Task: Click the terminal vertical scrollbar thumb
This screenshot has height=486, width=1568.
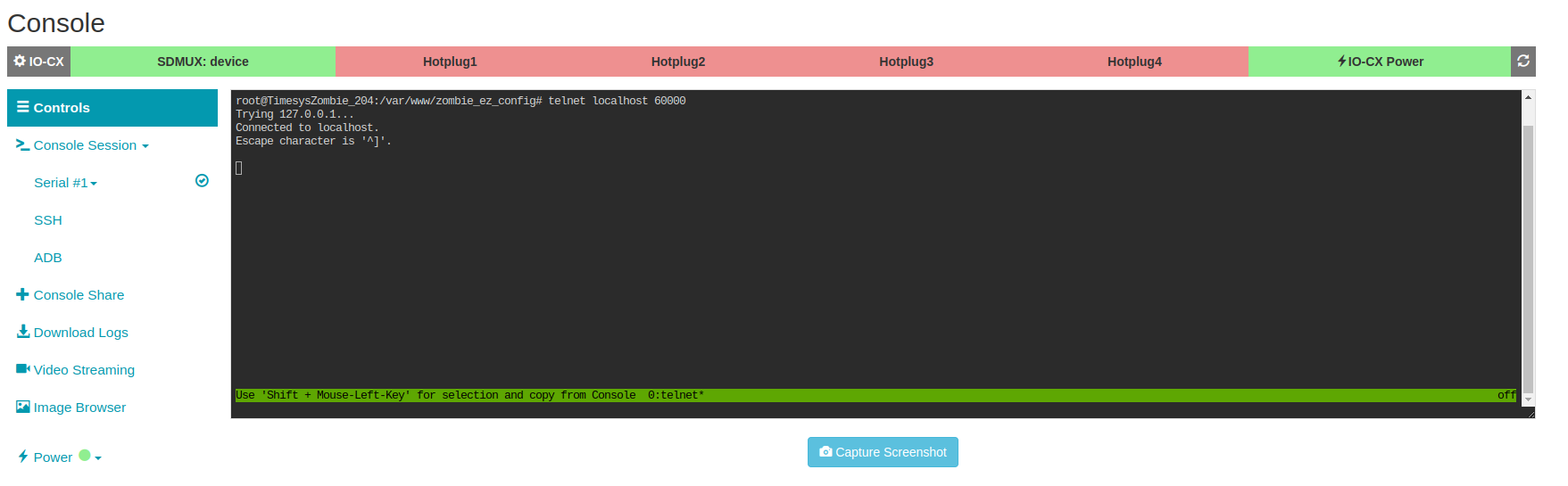Action: coord(1528,259)
